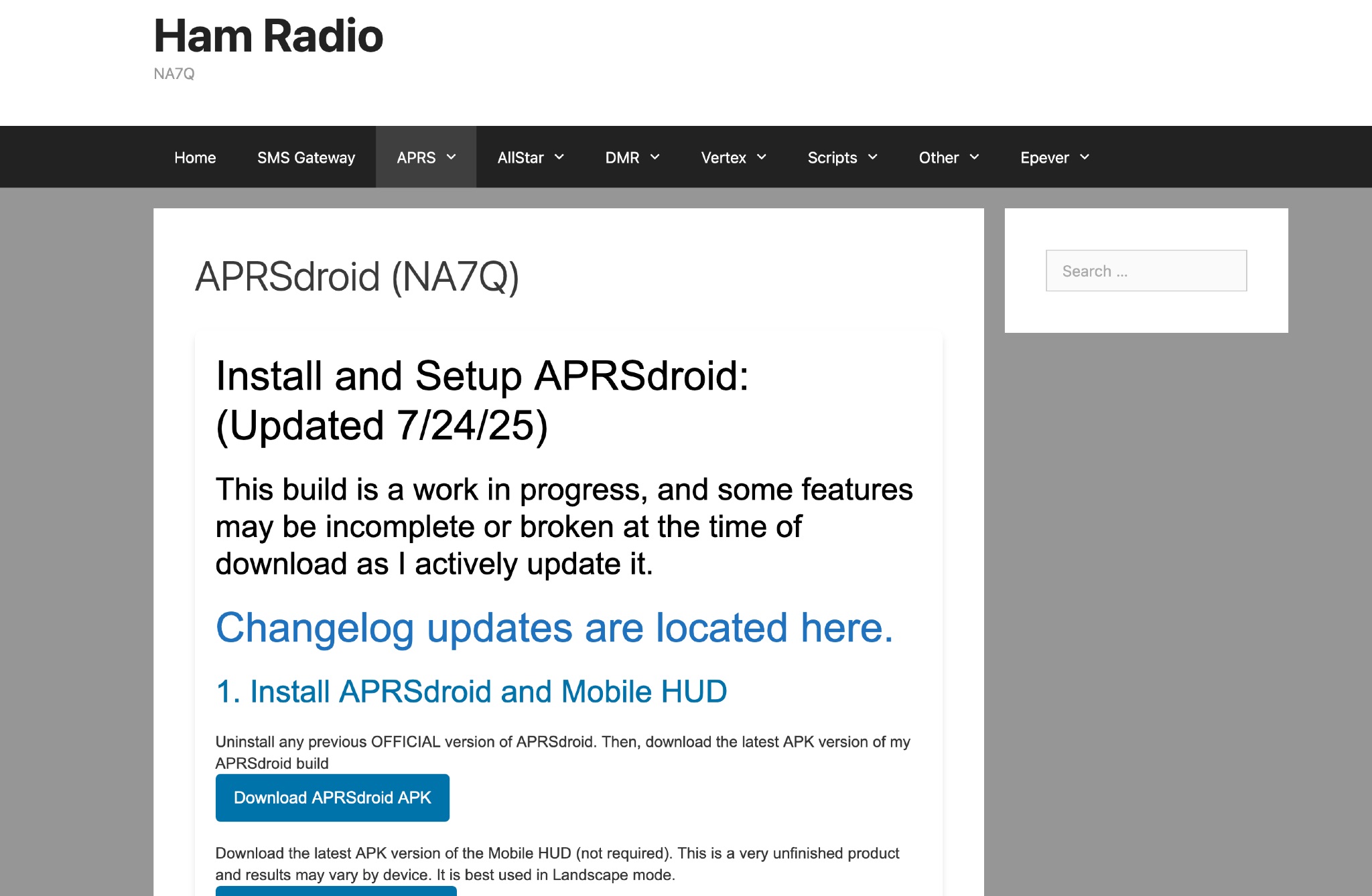Open the AllStar menu item

tap(520, 157)
